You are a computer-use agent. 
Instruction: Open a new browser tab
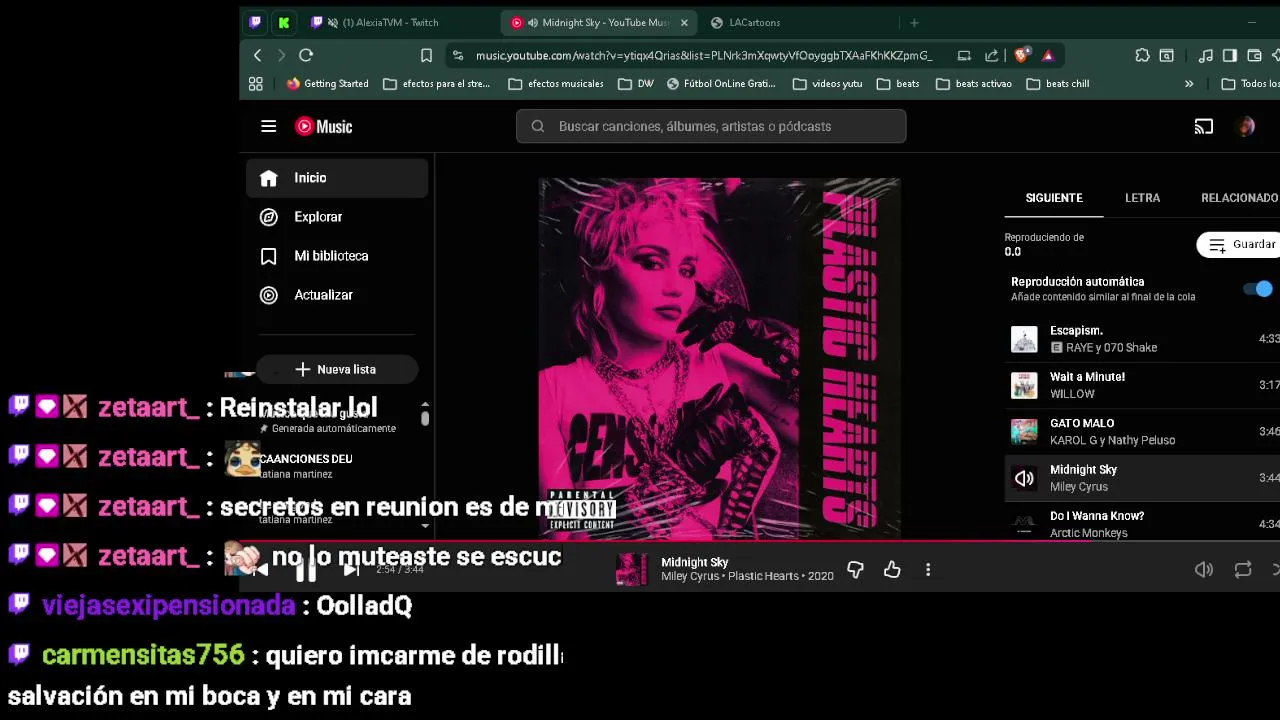(x=914, y=22)
